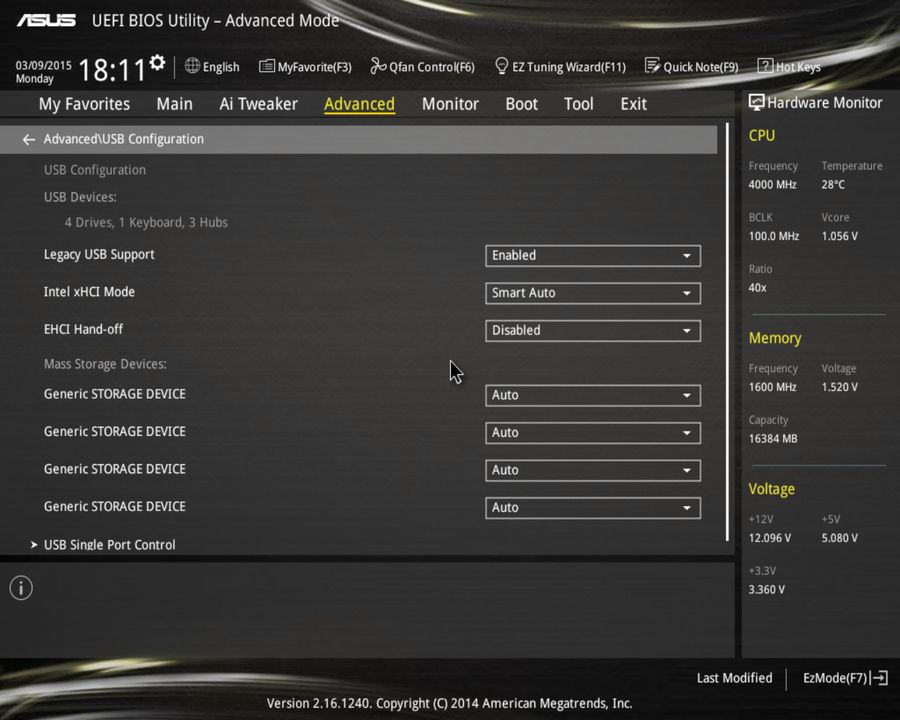The width and height of the screenshot is (900, 720).
Task: Switch to the Ai Tweaker tab
Action: coord(258,103)
